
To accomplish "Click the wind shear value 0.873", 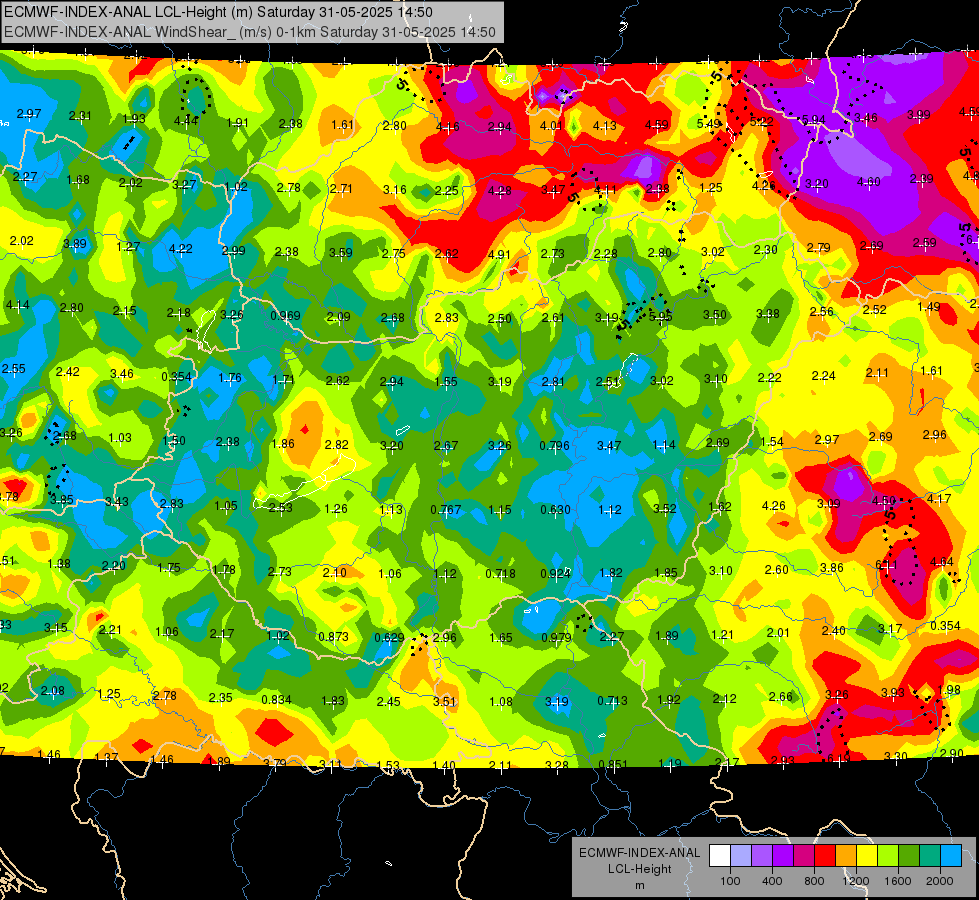I will pos(333,637).
